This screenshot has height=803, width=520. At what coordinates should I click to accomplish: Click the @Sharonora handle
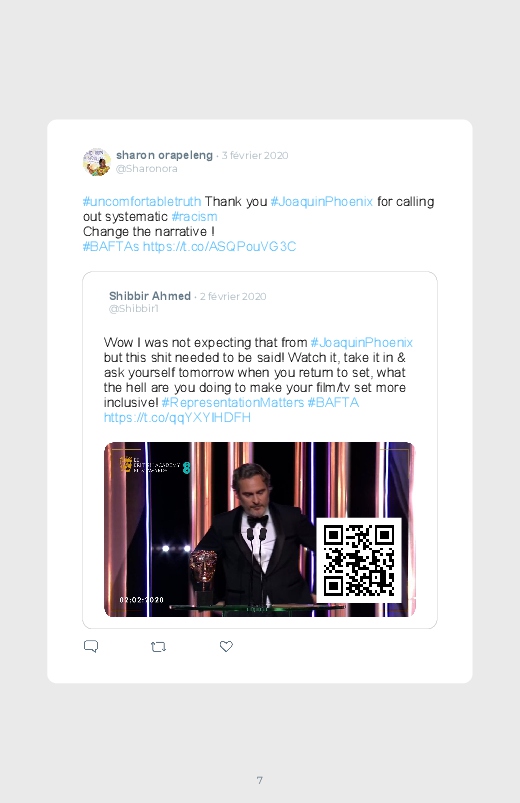tap(147, 168)
